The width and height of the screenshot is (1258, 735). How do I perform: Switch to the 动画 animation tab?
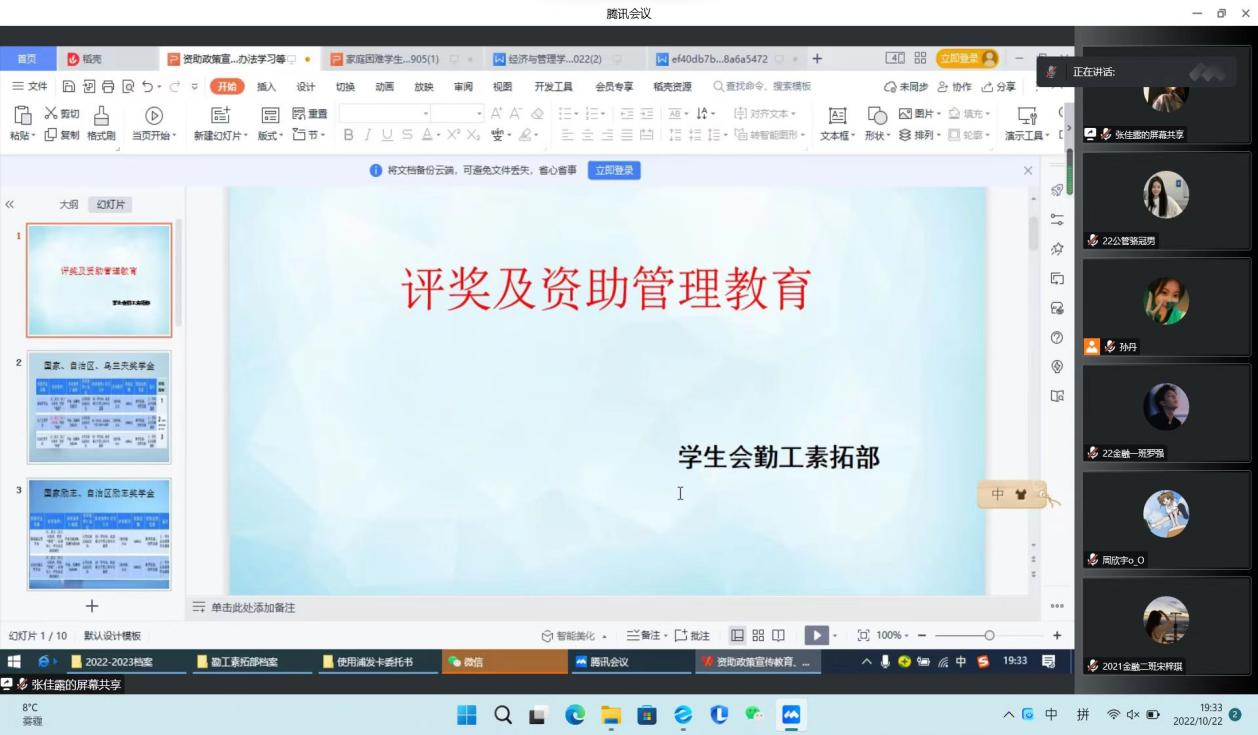pos(384,87)
